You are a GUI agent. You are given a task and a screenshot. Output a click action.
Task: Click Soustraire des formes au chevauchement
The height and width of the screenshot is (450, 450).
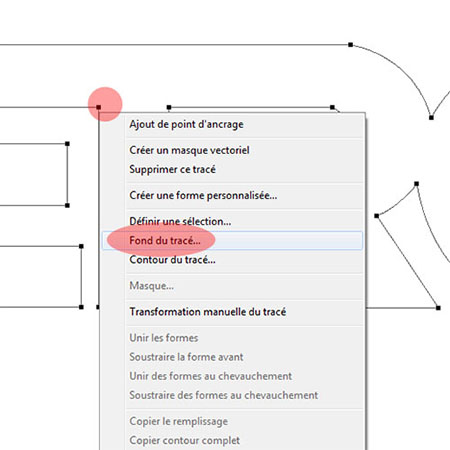coord(232,395)
